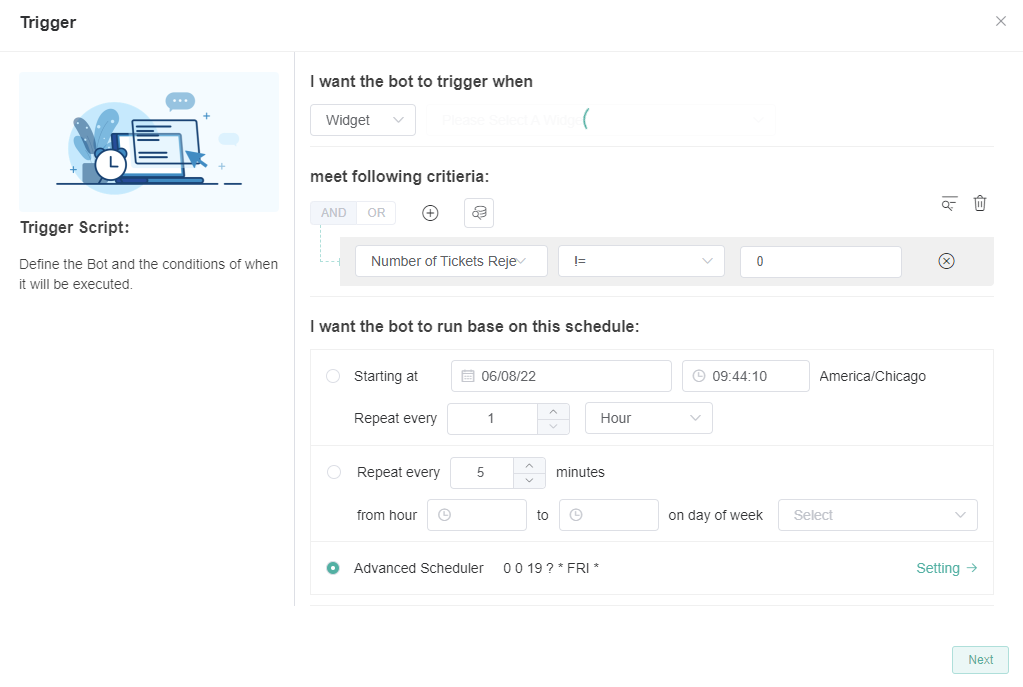
Task: Switch criteria logic to OR
Action: [x=376, y=213]
